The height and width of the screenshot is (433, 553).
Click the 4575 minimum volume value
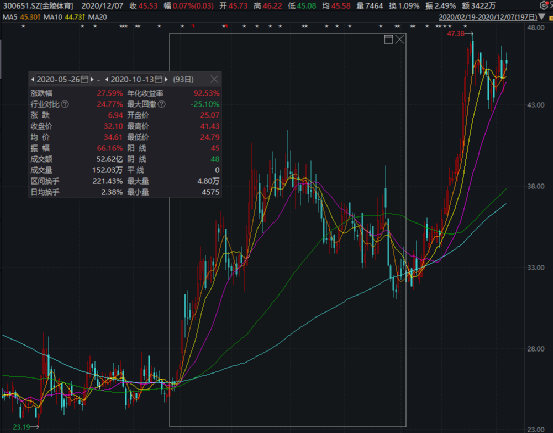pyautogui.click(x=211, y=192)
